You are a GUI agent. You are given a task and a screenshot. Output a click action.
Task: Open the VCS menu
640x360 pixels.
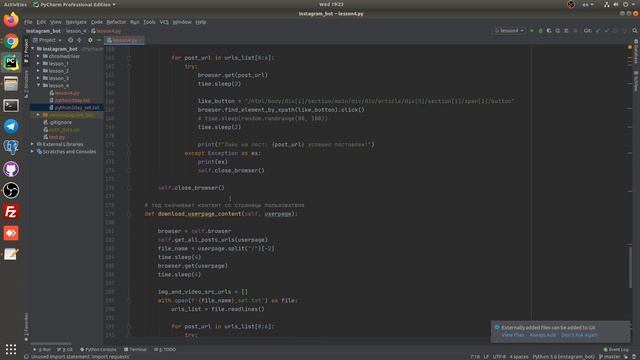[x=164, y=22]
